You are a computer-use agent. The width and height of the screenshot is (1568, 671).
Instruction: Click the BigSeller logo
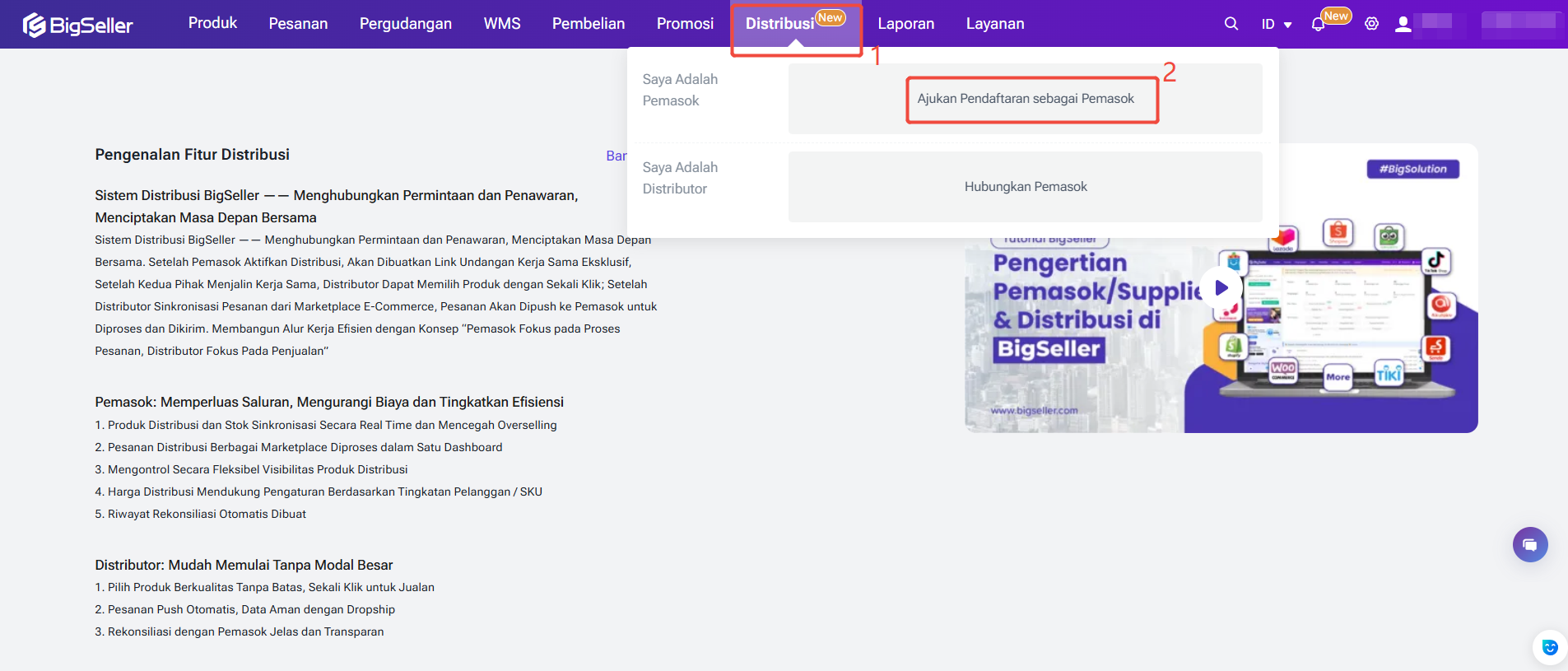pyautogui.click(x=77, y=25)
